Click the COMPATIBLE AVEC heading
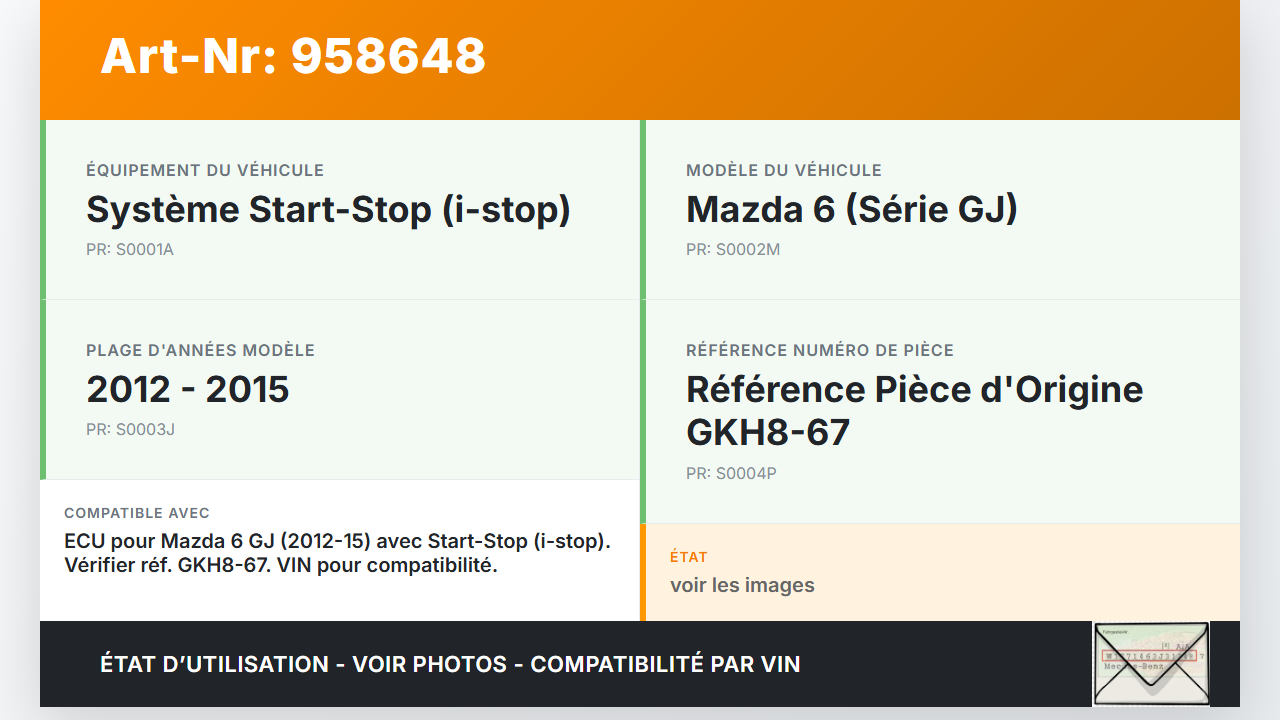 pos(137,513)
